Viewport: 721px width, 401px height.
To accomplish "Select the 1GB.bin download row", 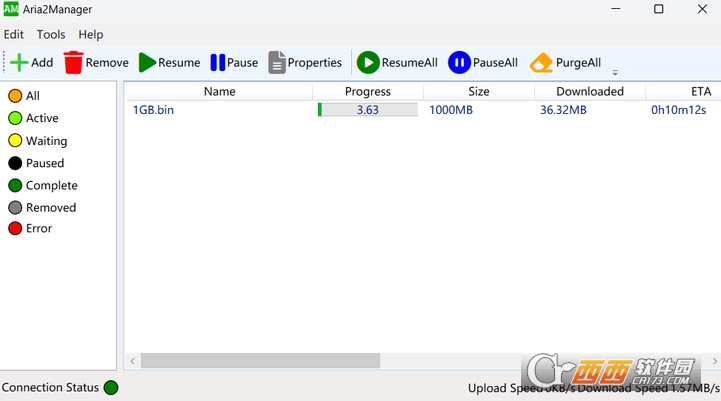I will (x=423, y=110).
